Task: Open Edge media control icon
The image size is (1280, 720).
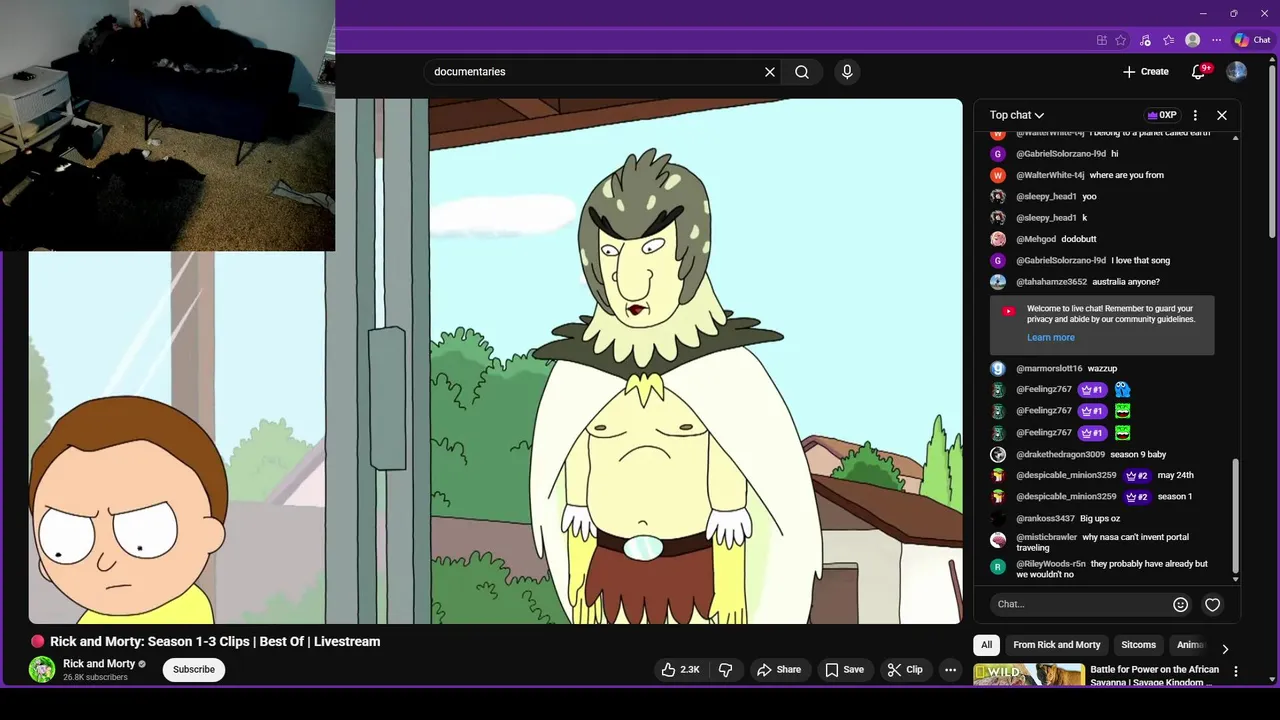Action: (x=1145, y=40)
